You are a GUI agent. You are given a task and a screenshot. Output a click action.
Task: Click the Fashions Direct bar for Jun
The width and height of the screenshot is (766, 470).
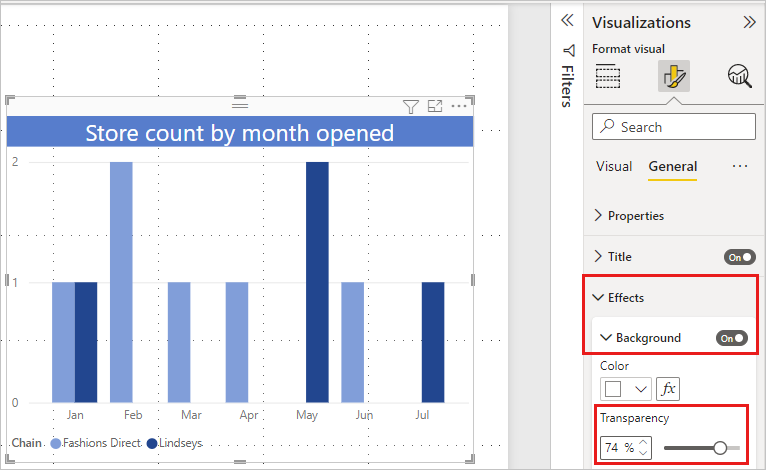353,342
